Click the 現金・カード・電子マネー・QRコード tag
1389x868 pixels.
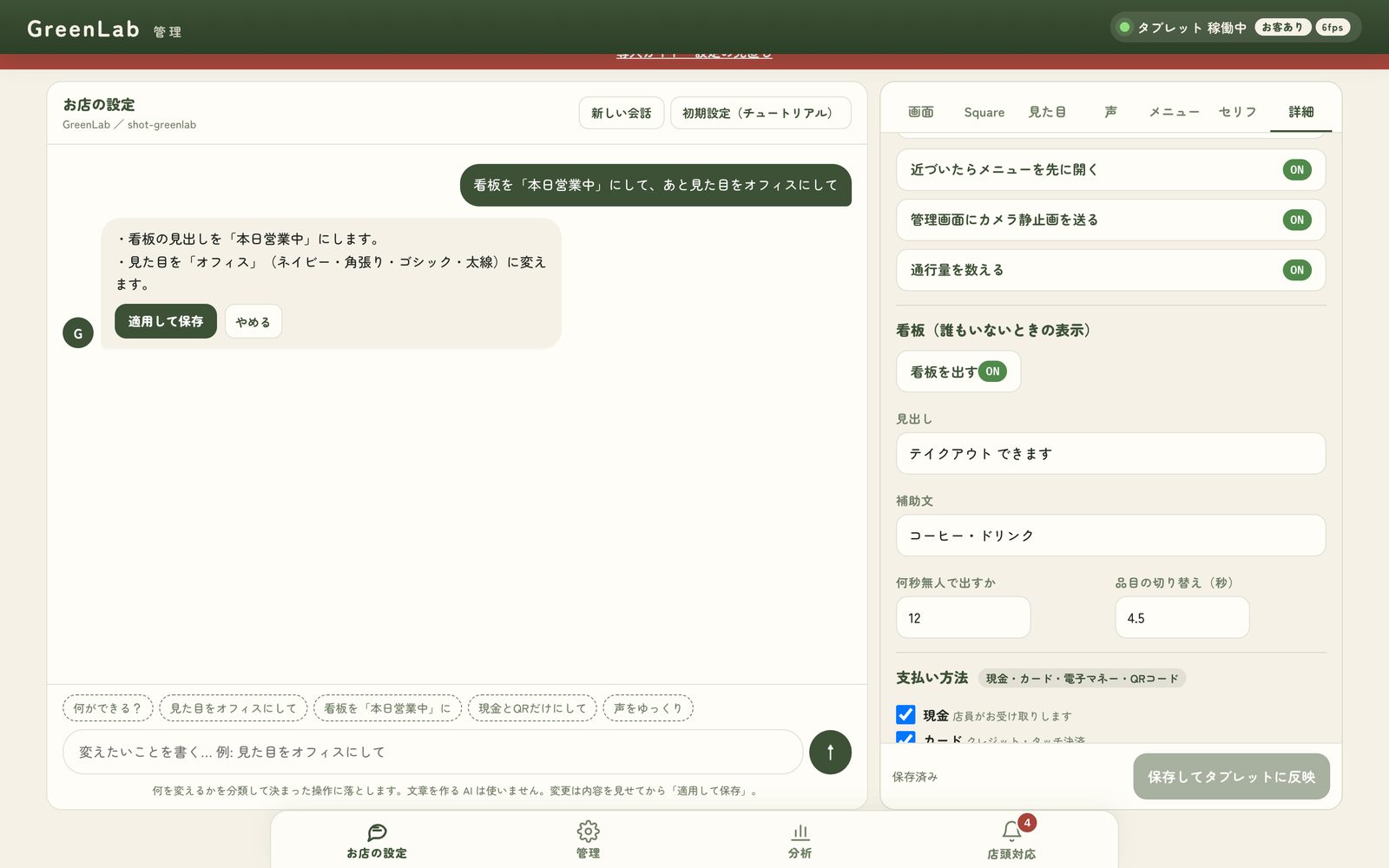[x=1082, y=679]
